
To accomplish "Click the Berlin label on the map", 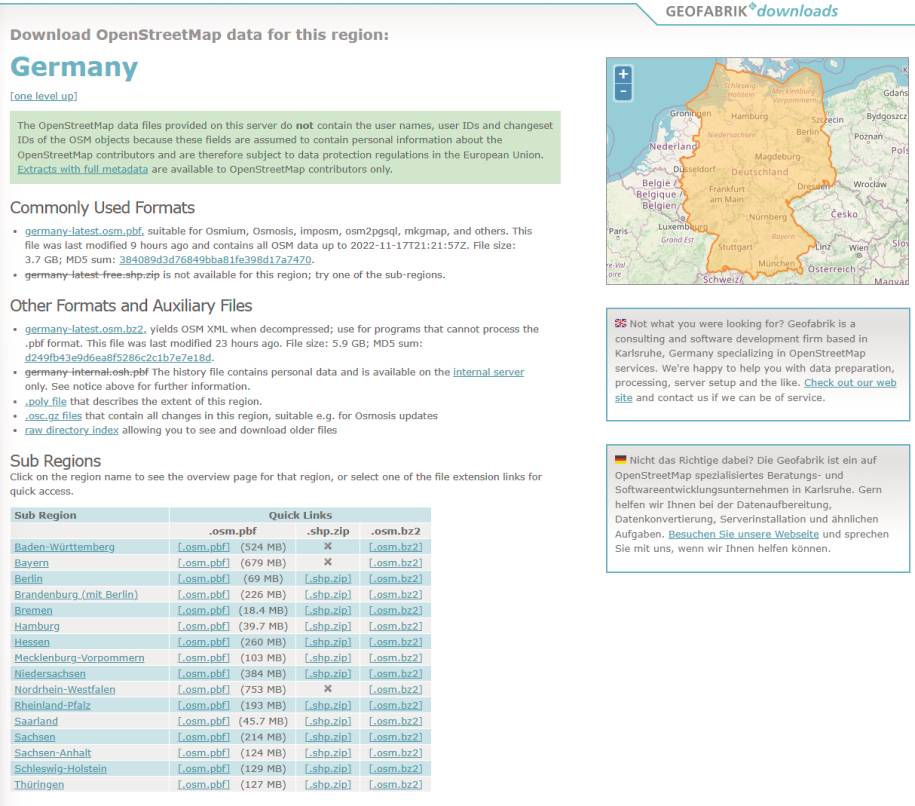I will pyautogui.click(x=808, y=132).
